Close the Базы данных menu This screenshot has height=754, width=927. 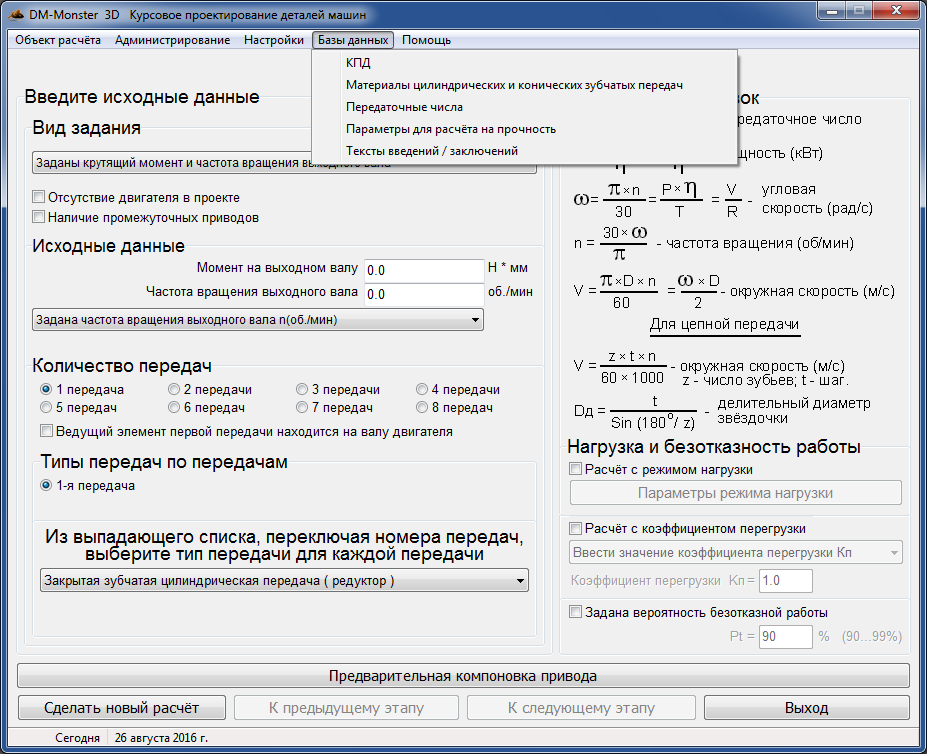pos(353,40)
